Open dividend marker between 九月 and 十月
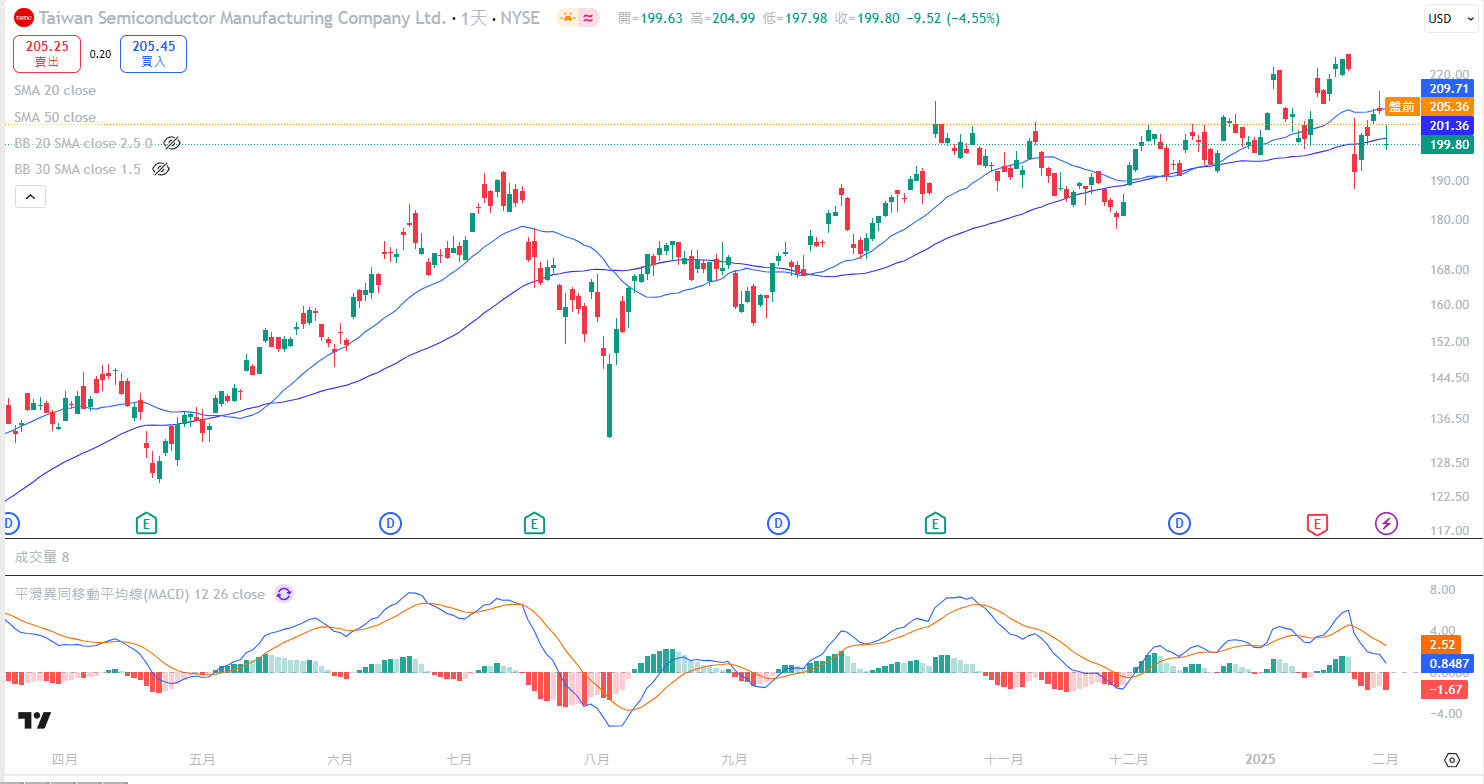 click(x=779, y=523)
